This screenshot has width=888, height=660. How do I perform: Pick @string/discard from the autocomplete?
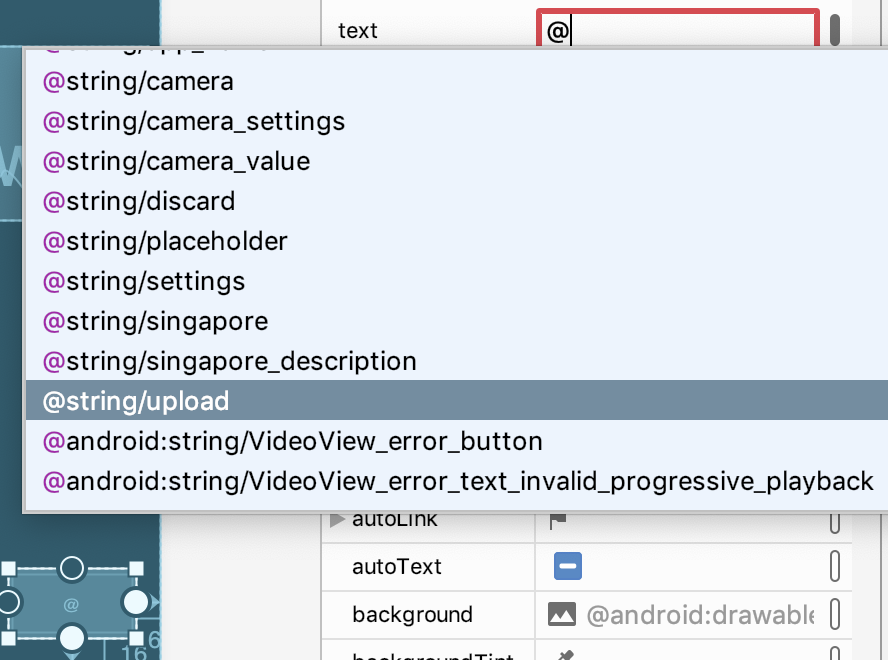point(139,201)
